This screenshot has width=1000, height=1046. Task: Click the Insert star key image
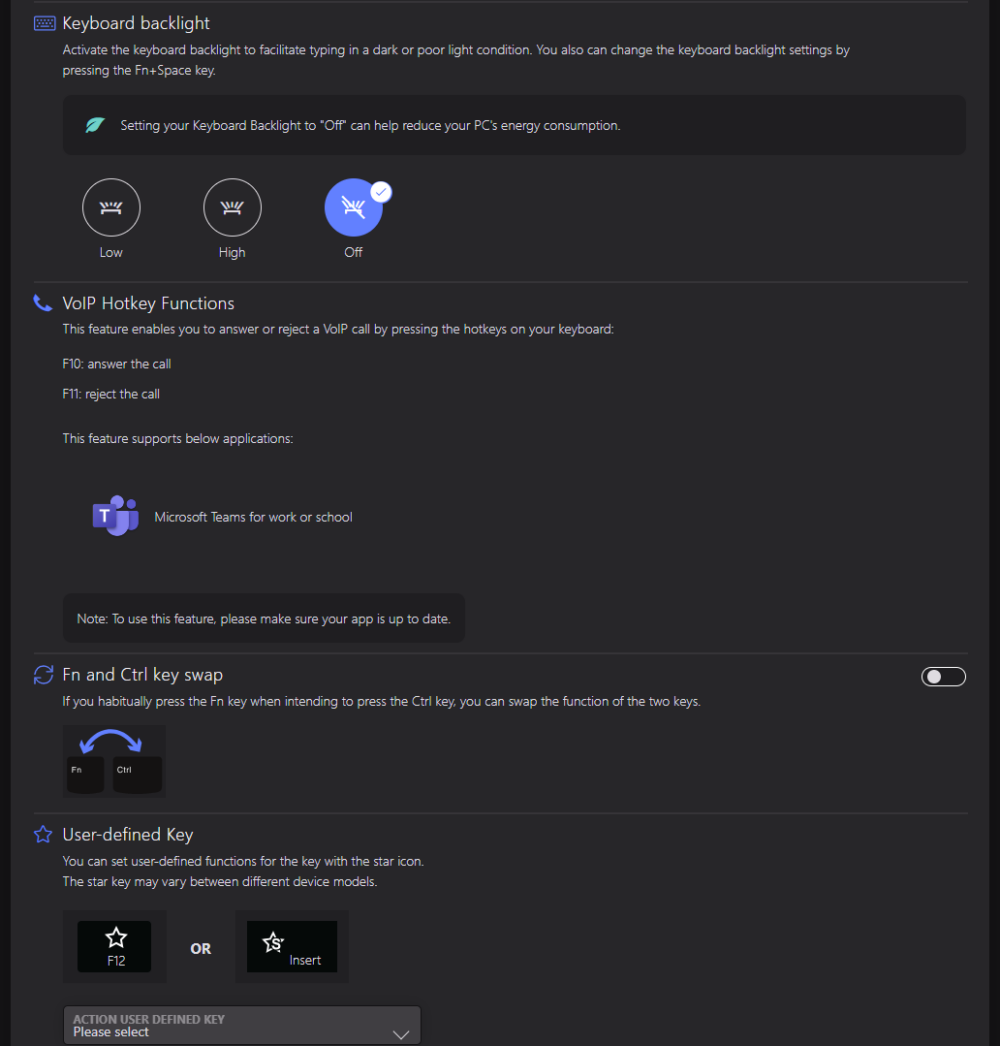point(292,946)
